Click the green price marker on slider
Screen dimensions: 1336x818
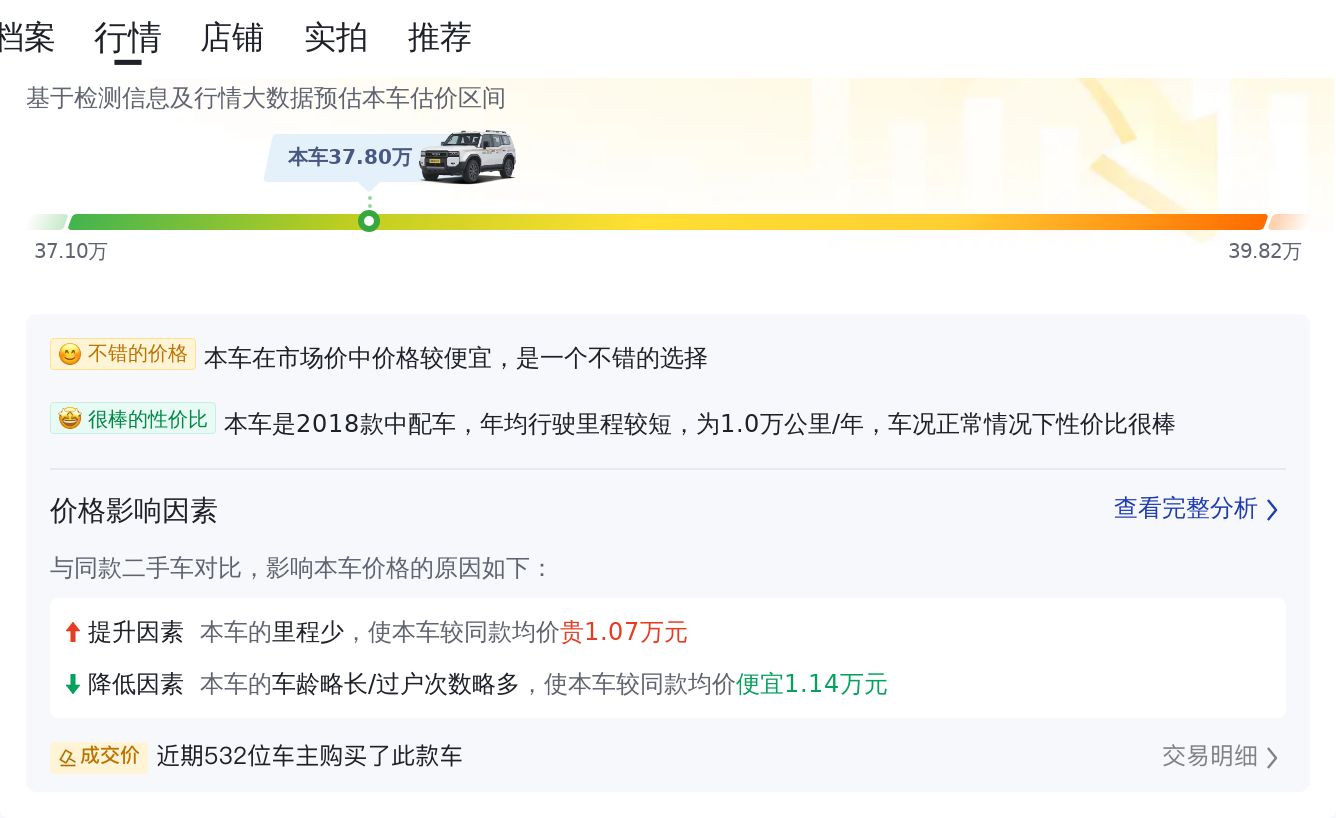[x=369, y=221]
